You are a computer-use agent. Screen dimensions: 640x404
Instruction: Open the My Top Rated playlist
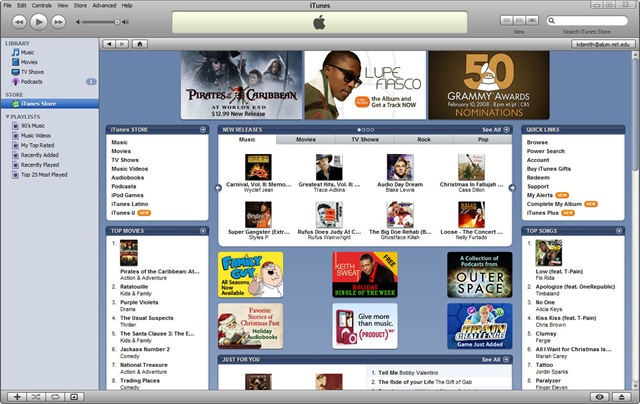coord(37,145)
